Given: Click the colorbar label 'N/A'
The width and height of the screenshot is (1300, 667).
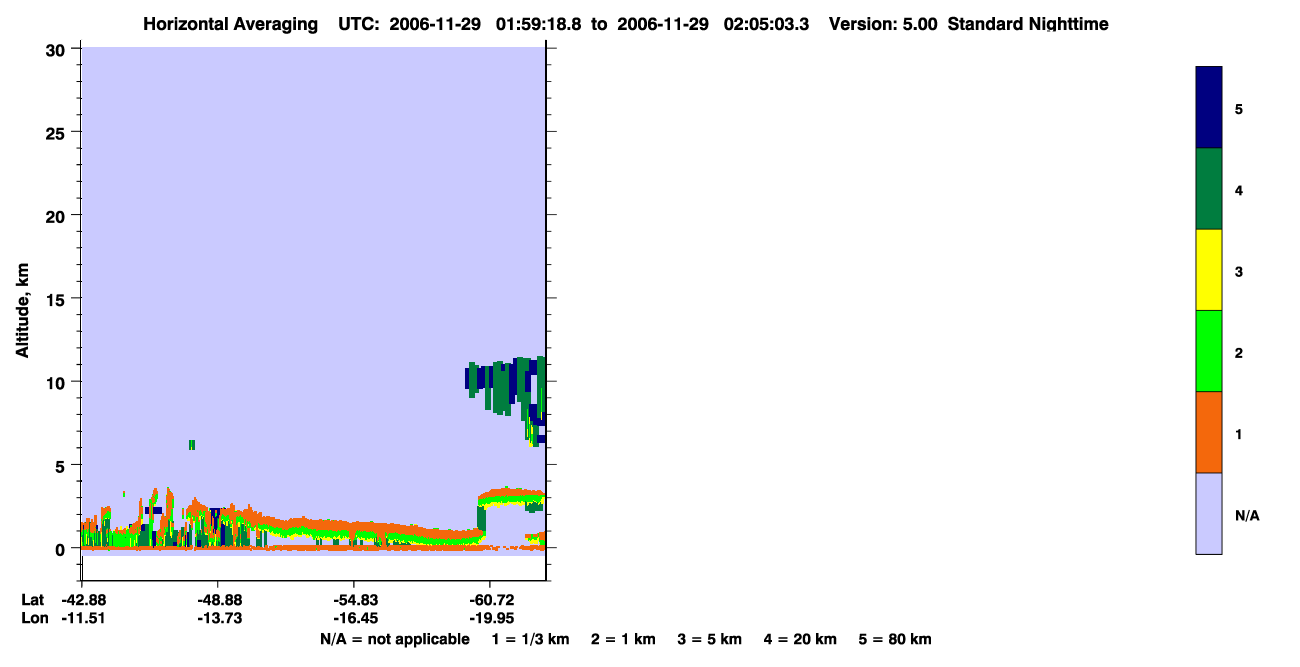Looking at the screenshot, I should click(1247, 516).
